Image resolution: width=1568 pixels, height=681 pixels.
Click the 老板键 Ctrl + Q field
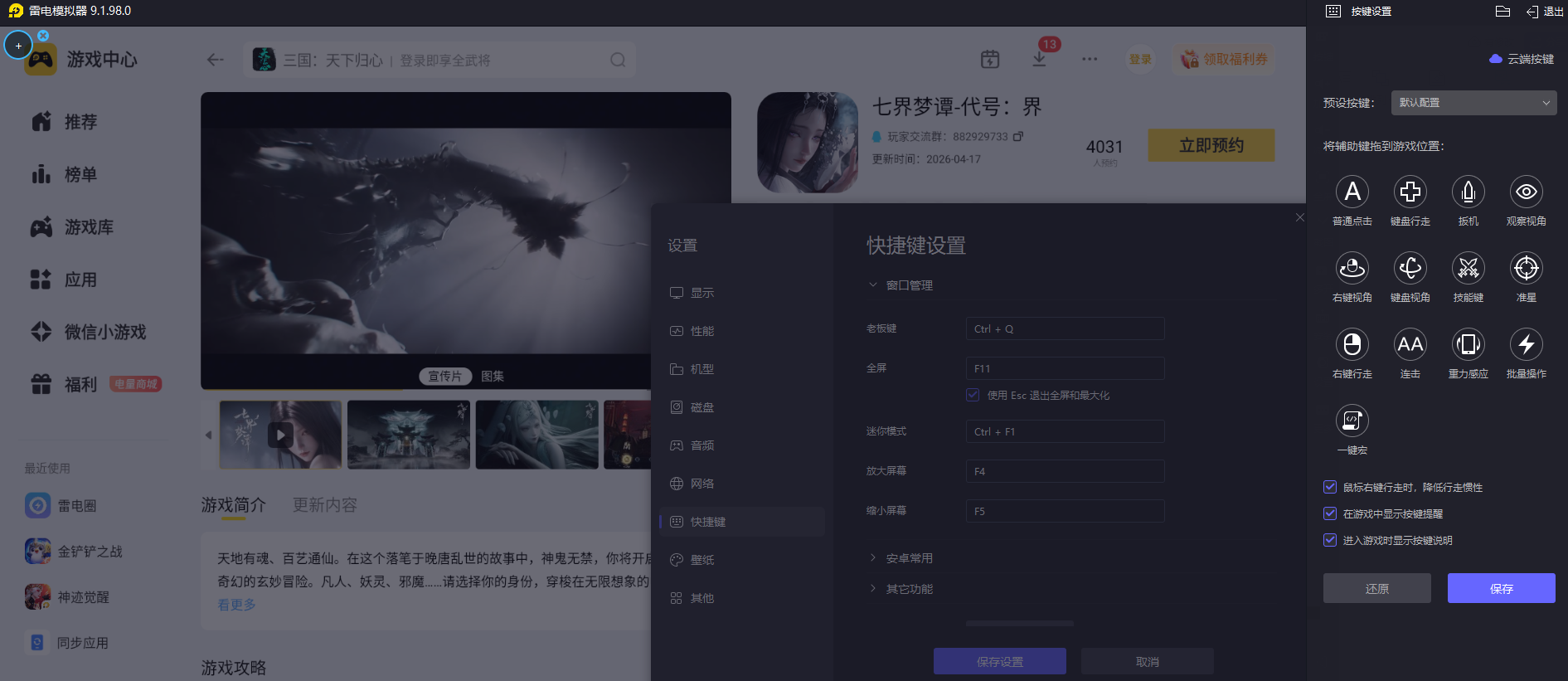click(x=1065, y=329)
